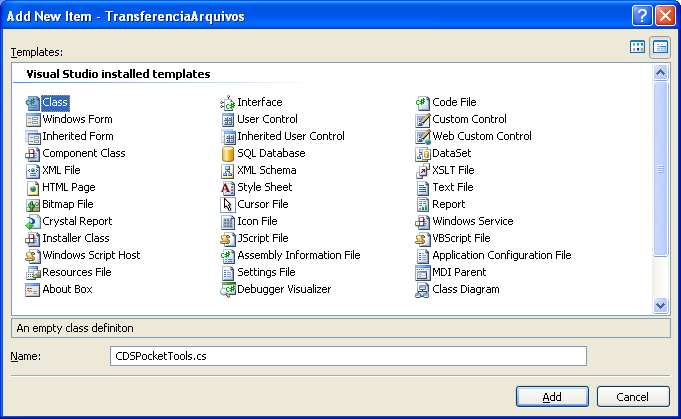Choose the MDI Parent icon
Screen dimensions: 681x419
tap(423, 273)
